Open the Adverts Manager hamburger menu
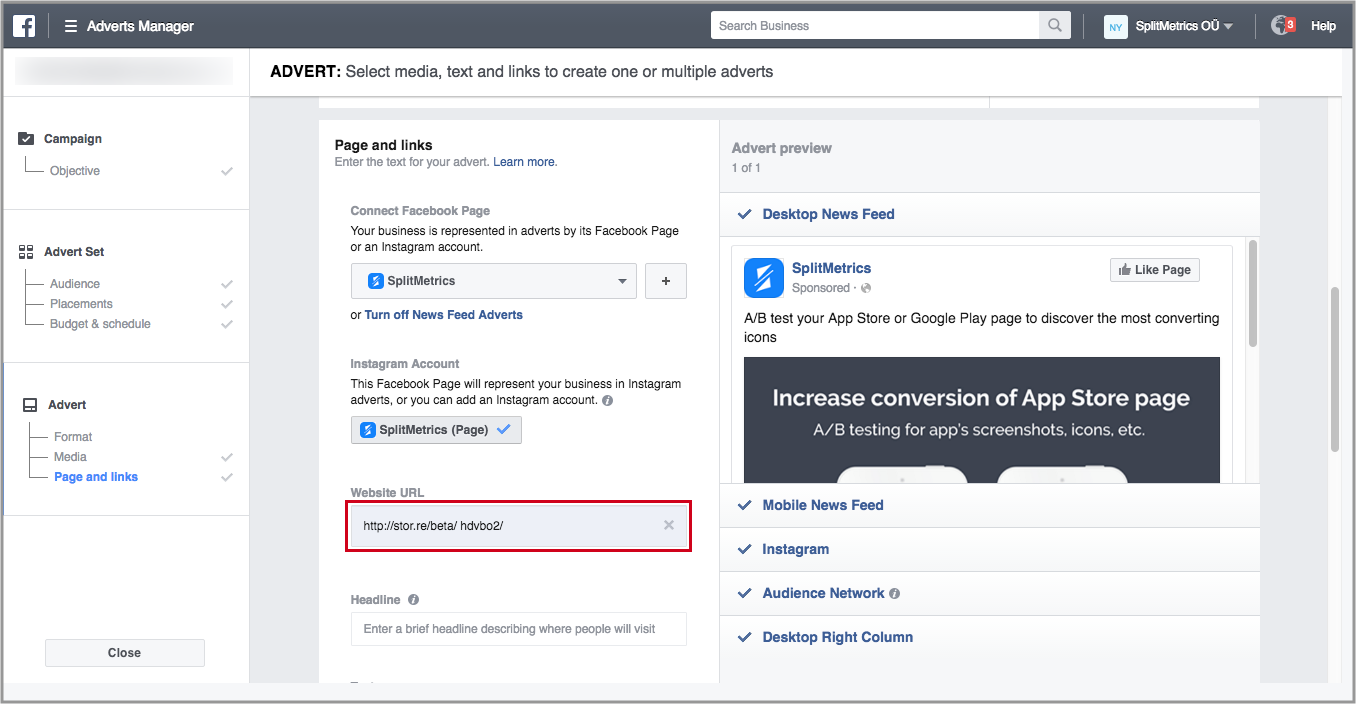The image size is (1356, 704). coord(71,26)
